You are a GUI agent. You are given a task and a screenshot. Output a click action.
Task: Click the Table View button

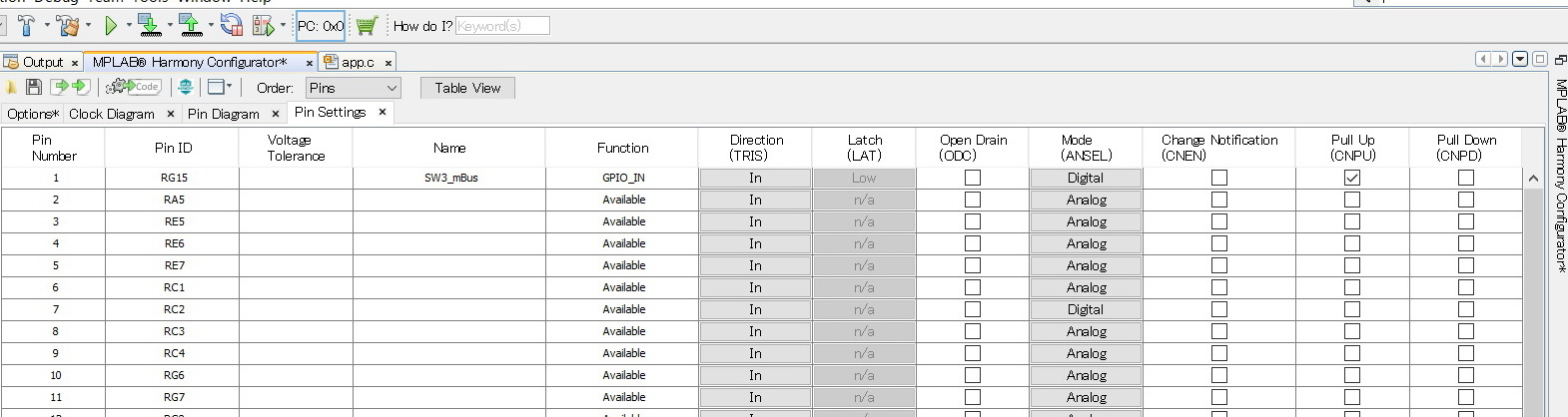(467, 88)
